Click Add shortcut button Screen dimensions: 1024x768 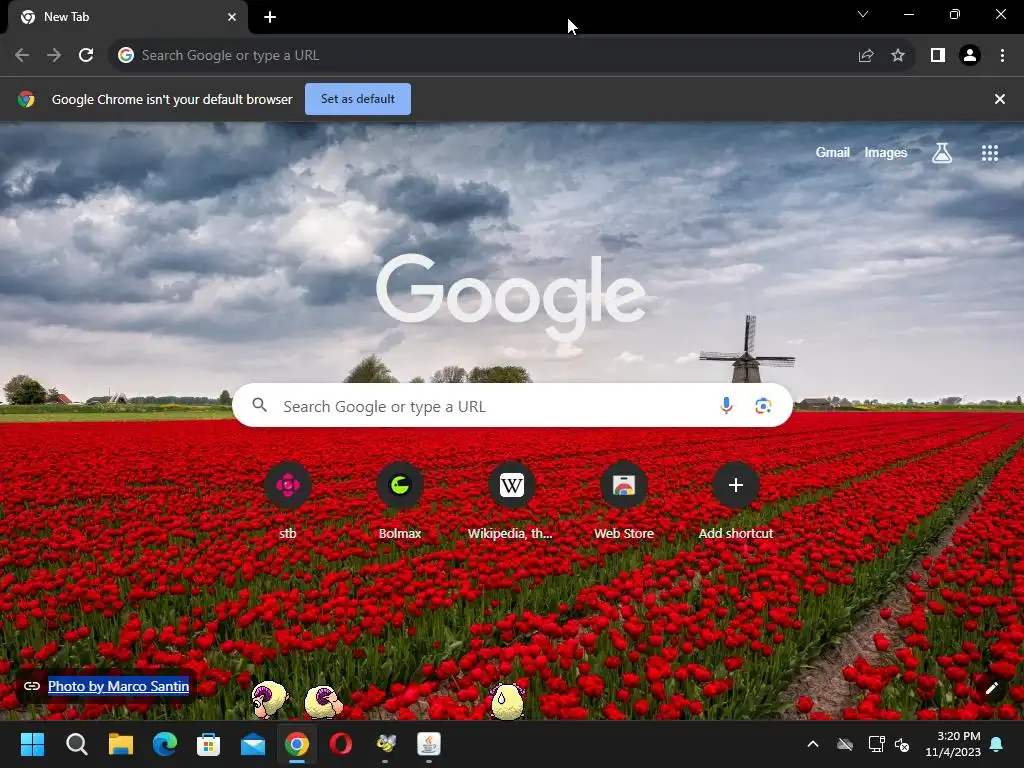[735, 502]
